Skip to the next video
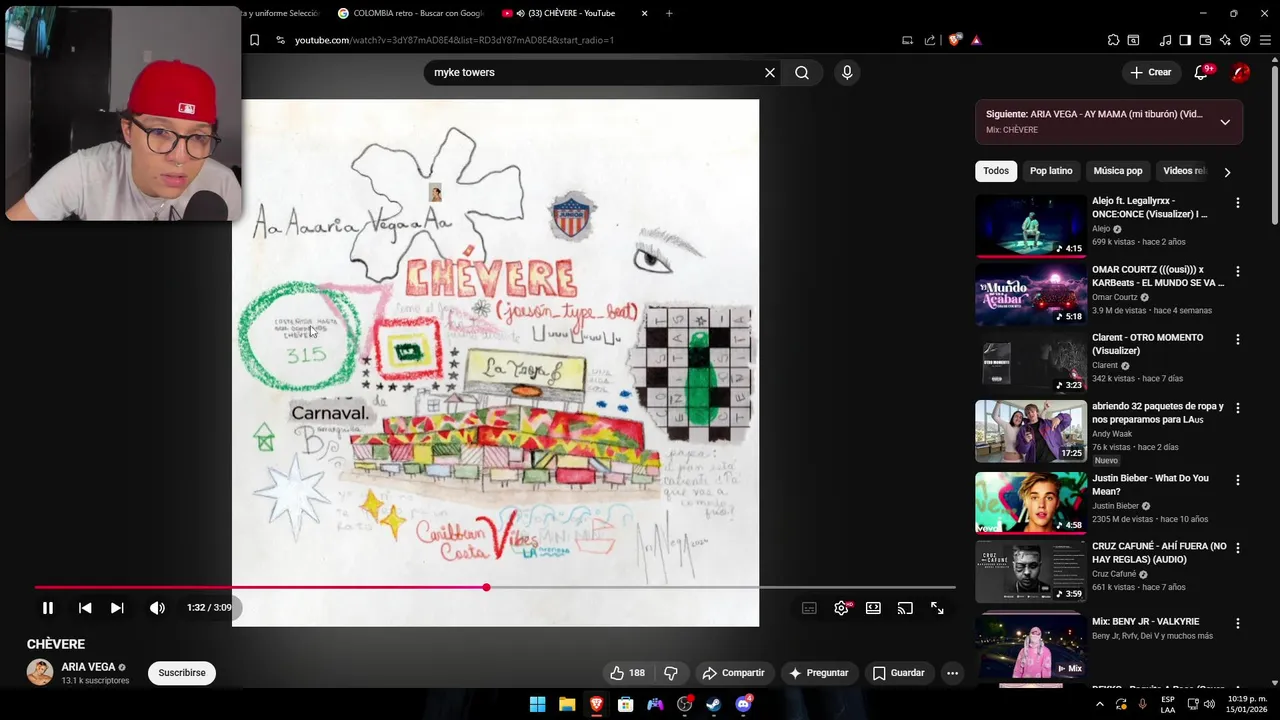Screen dimensions: 1280x720 pos(117,608)
